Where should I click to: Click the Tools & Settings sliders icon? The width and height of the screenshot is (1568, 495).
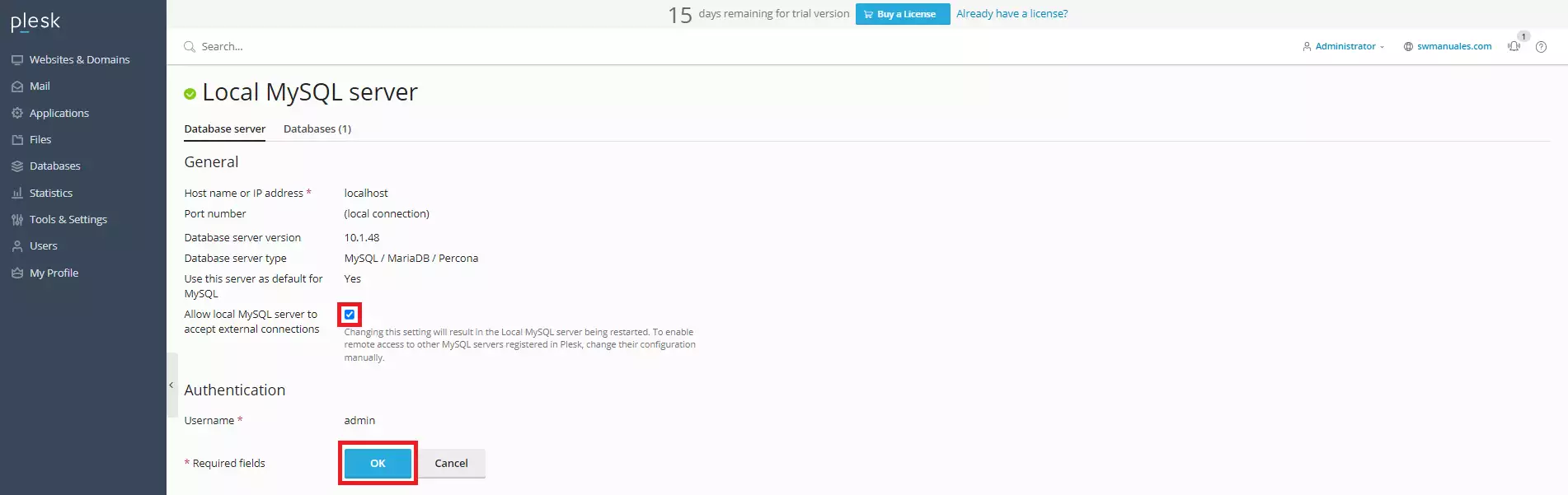(x=17, y=220)
